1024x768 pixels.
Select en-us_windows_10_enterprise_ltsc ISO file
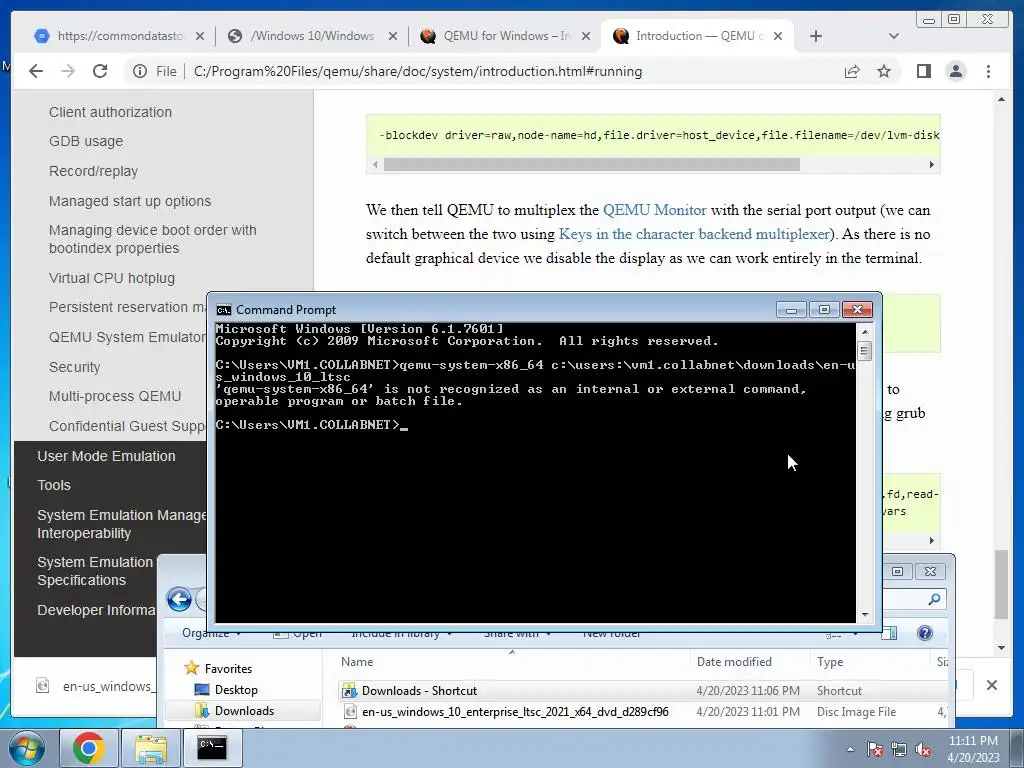[643, 712]
